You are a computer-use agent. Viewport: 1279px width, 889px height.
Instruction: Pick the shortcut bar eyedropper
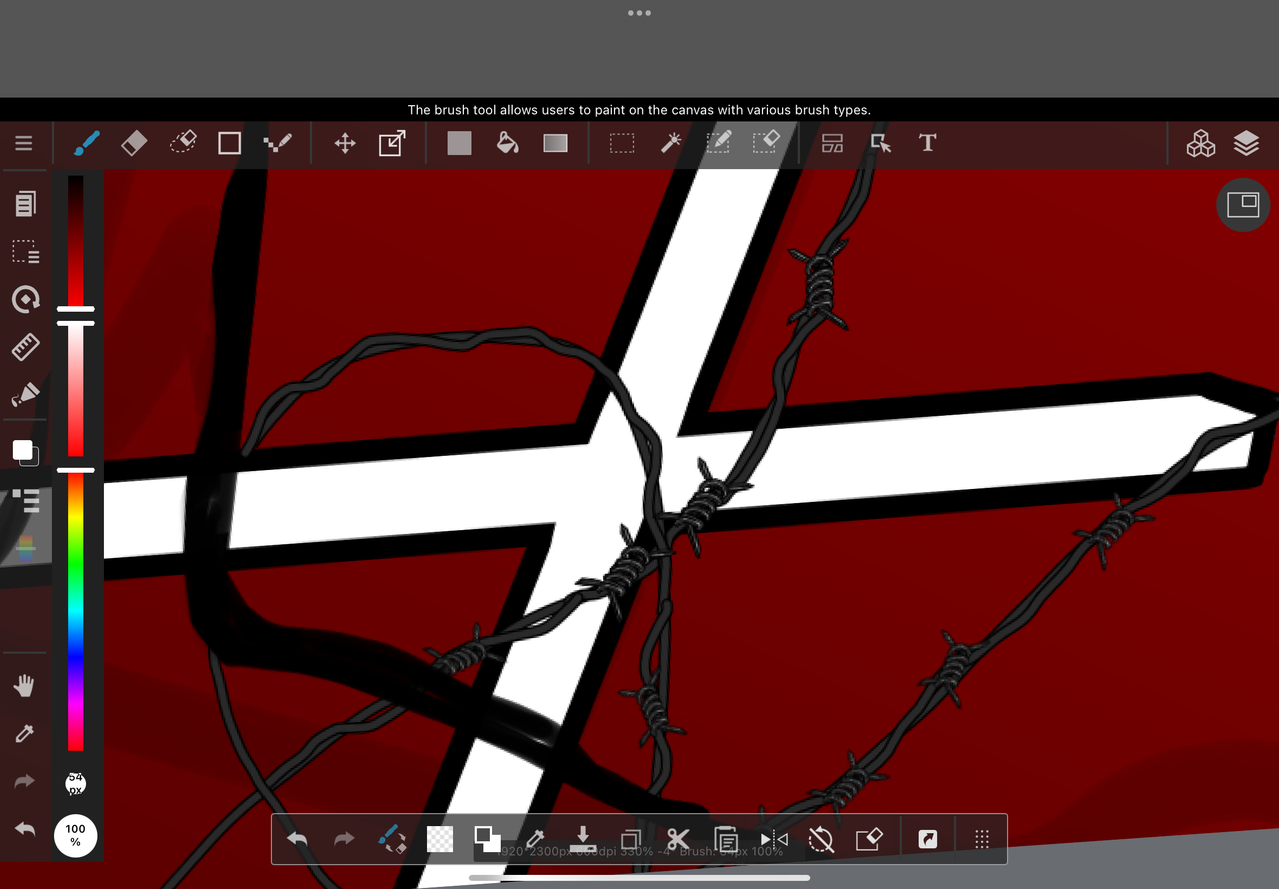(x=535, y=839)
